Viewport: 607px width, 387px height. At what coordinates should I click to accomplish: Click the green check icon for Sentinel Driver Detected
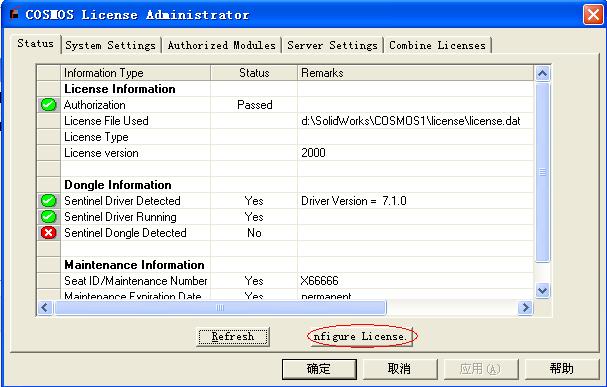click(x=48, y=200)
